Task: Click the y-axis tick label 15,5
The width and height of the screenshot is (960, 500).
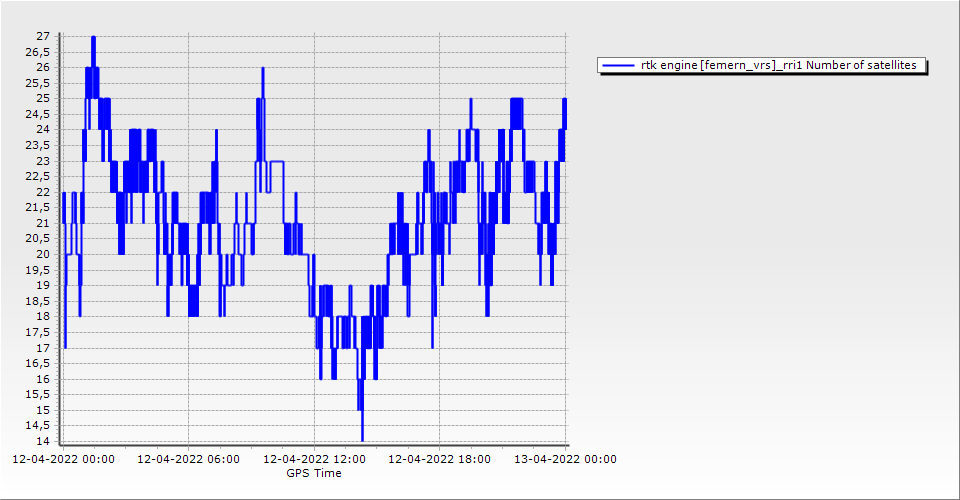Action: [40, 395]
